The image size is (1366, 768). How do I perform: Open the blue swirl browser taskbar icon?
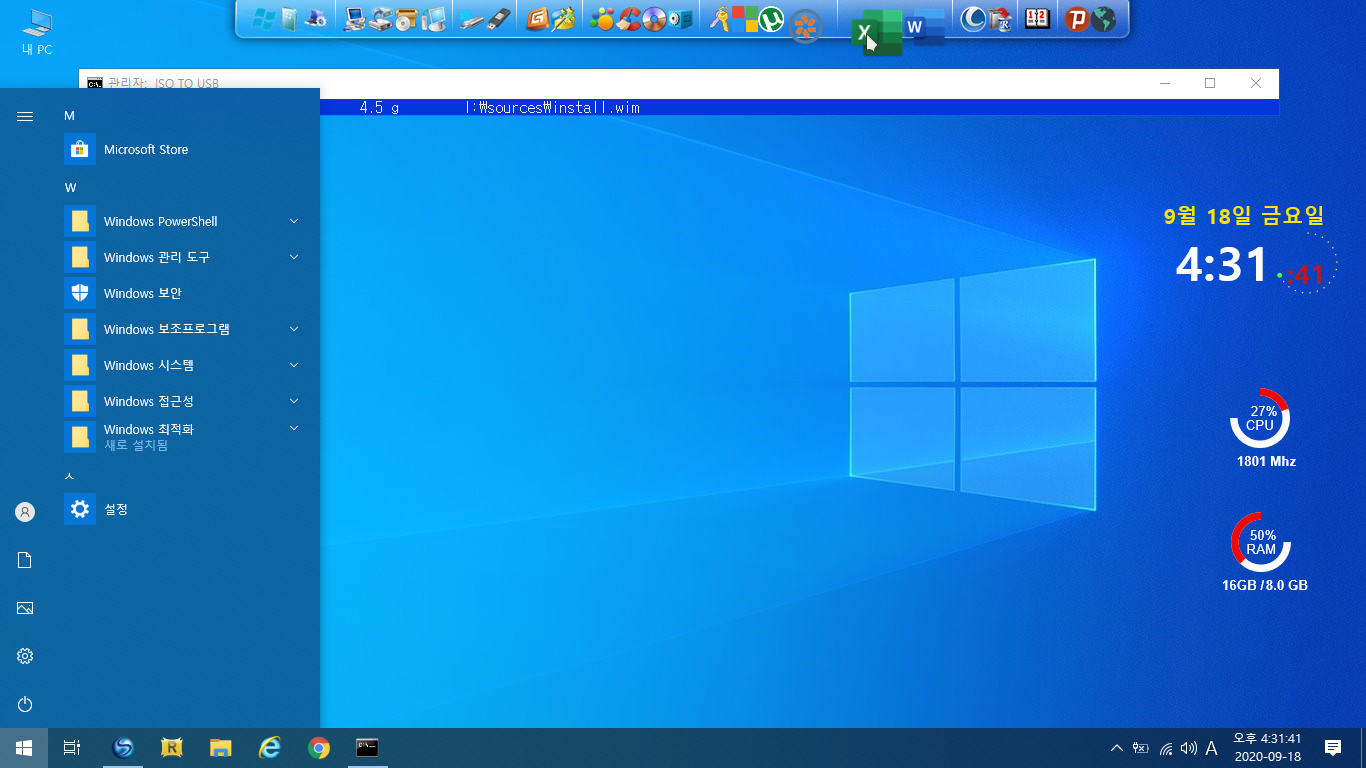[124, 747]
